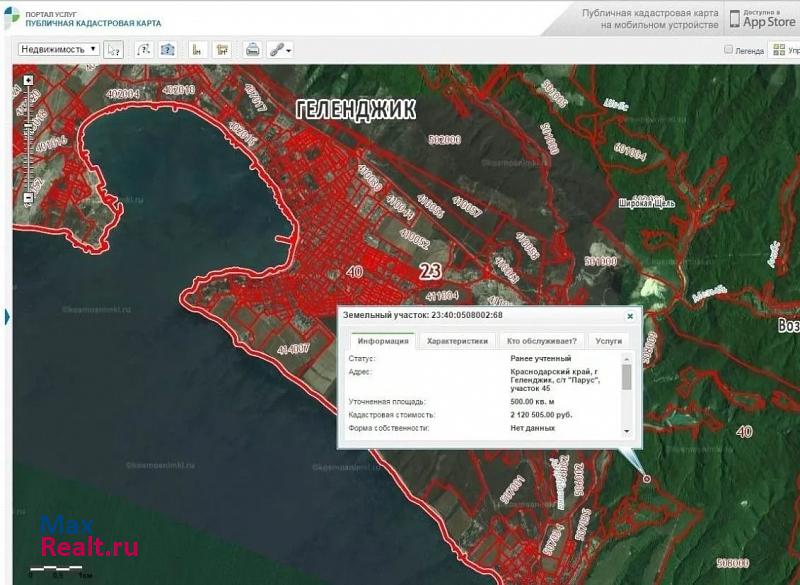
Task: Click the parcel marker circle on map
Action: pyautogui.click(x=646, y=479)
